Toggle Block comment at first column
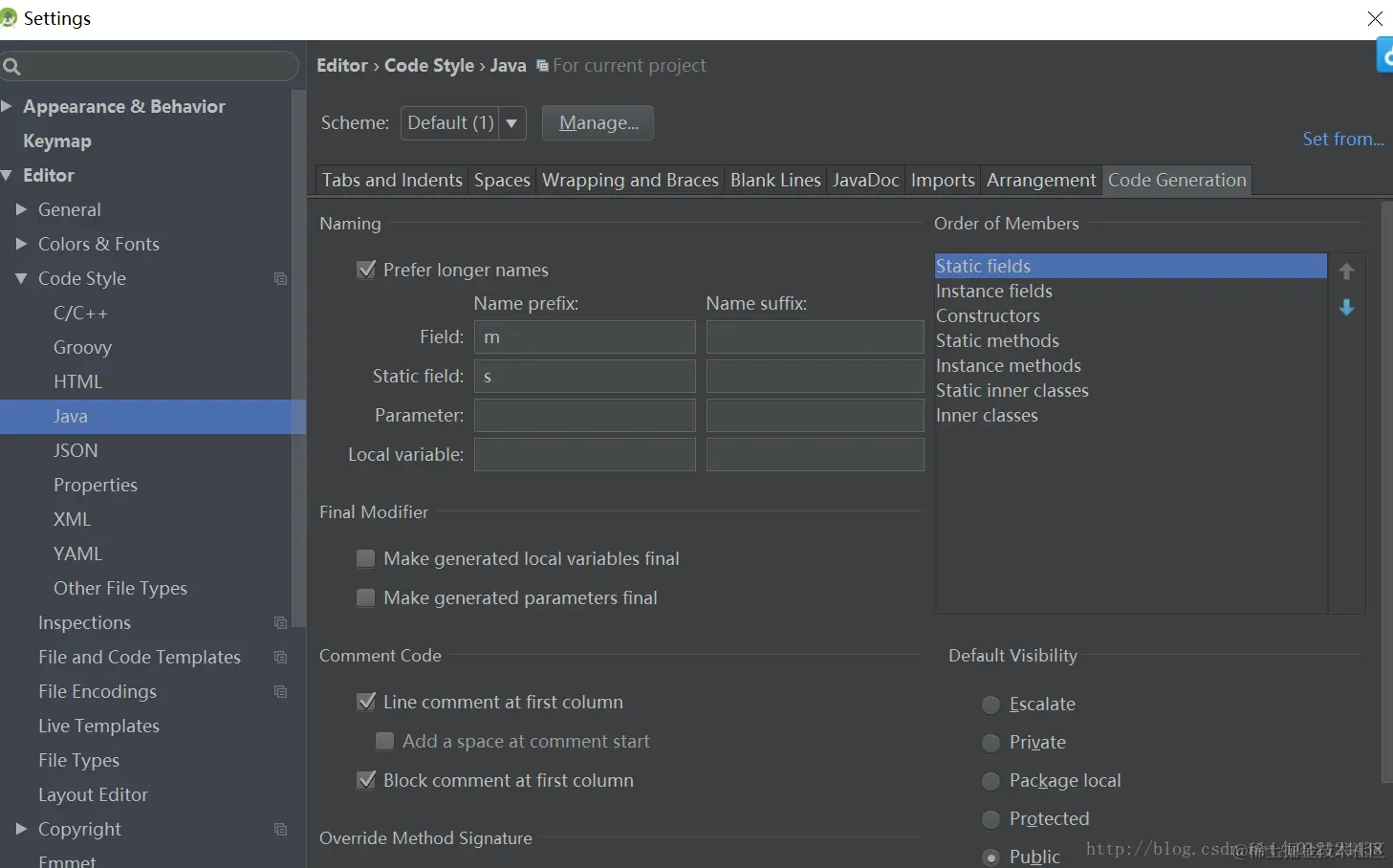Image resolution: width=1393 pixels, height=868 pixels. pos(365,780)
